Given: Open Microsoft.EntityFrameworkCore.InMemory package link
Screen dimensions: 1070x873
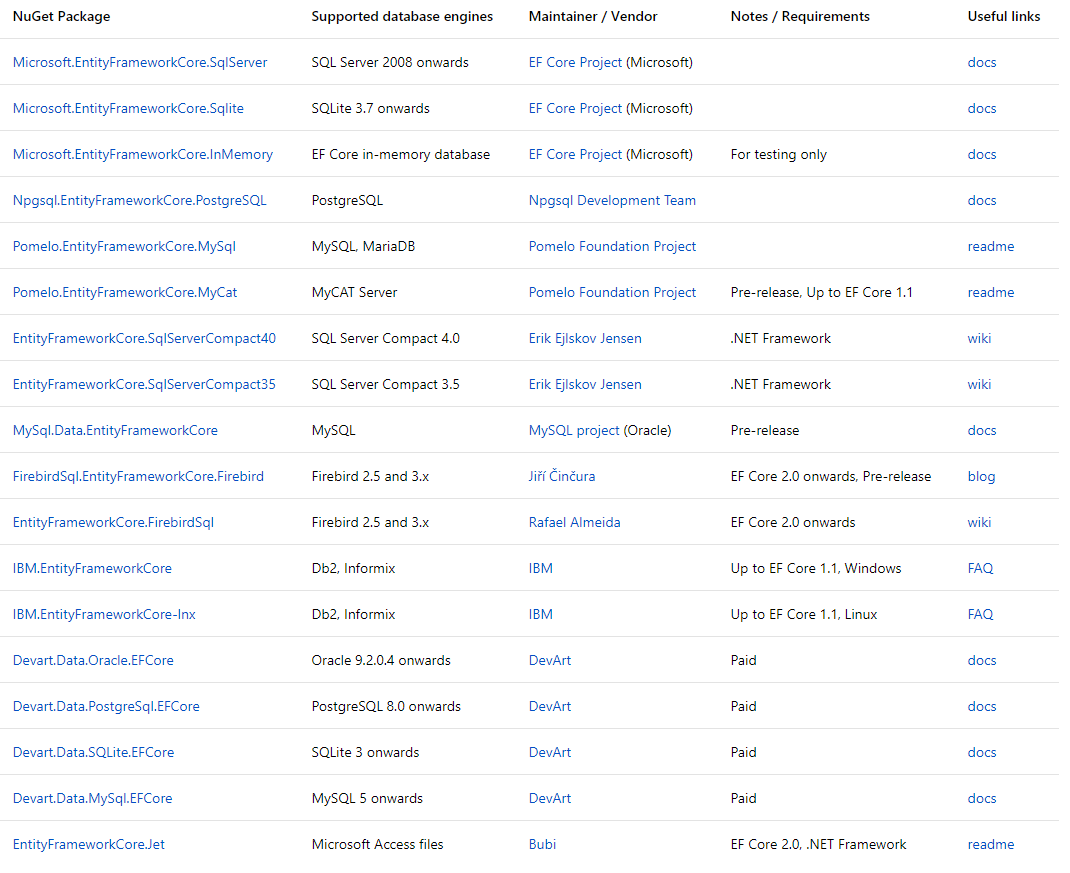Looking at the screenshot, I should click(x=143, y=154).
